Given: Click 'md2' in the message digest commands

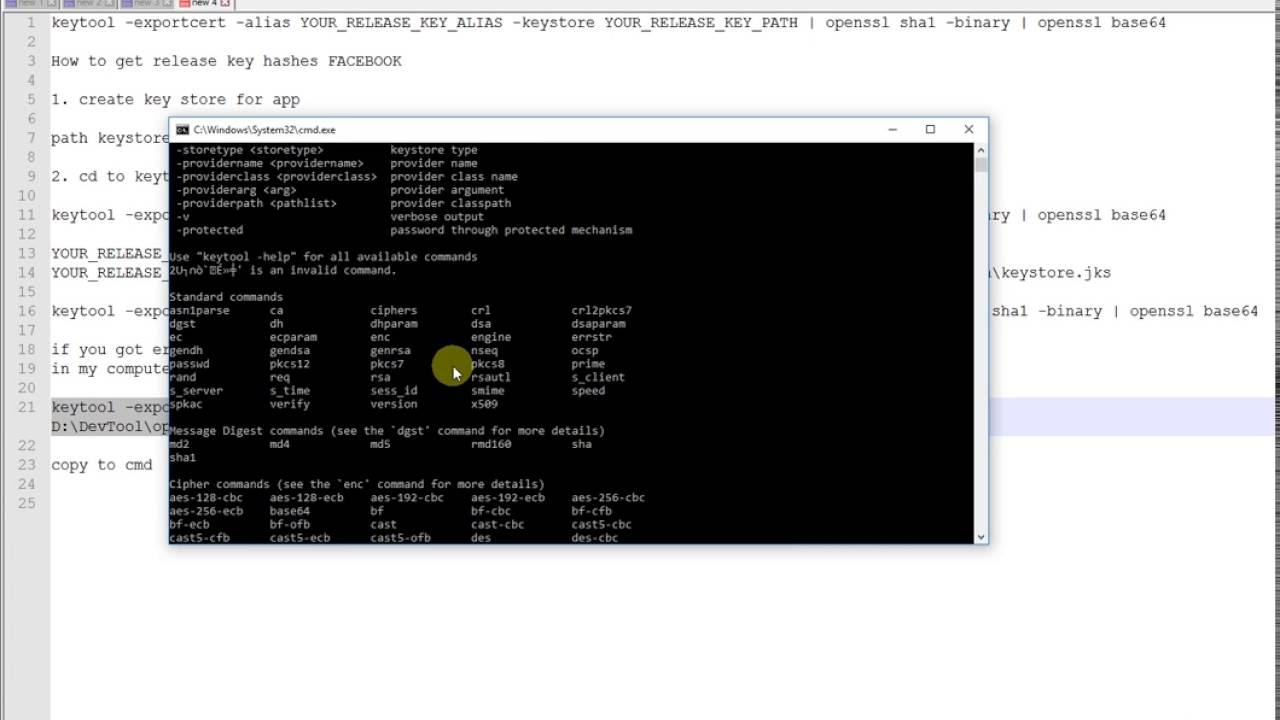Looking at the screenshot, I should [x=179, y=444].
